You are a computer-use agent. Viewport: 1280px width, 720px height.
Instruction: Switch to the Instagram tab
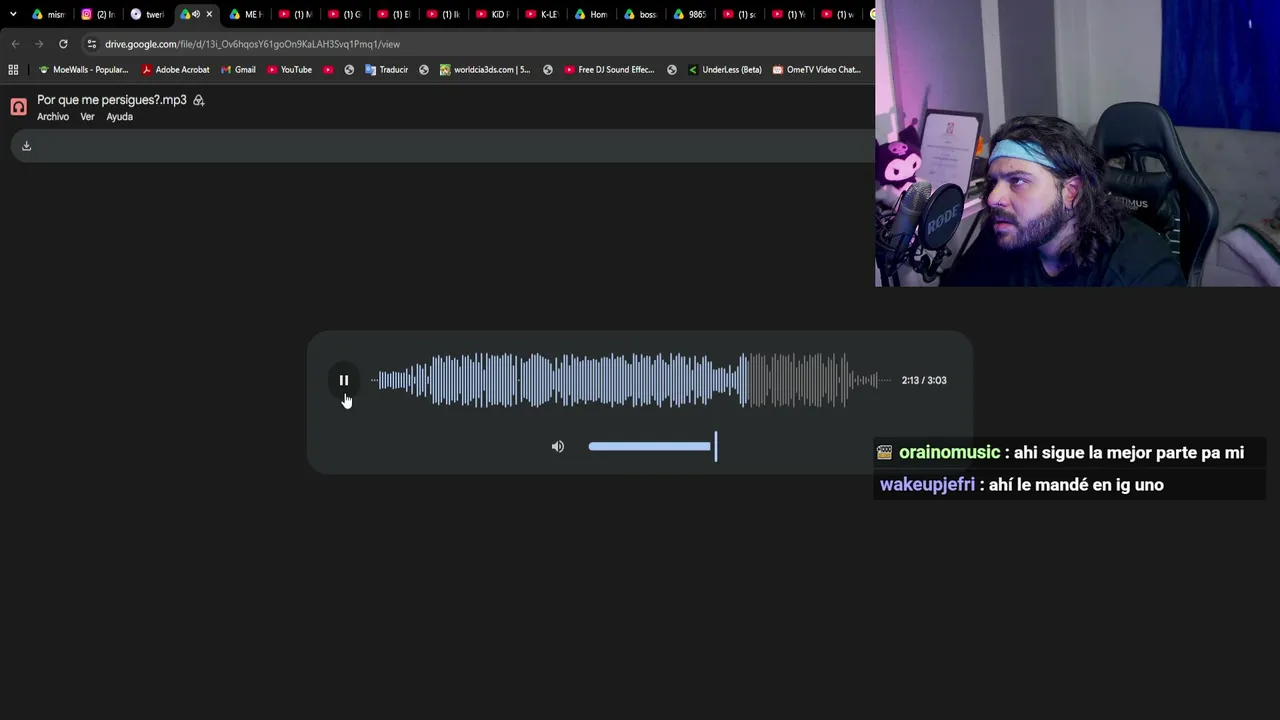[98, 14]
